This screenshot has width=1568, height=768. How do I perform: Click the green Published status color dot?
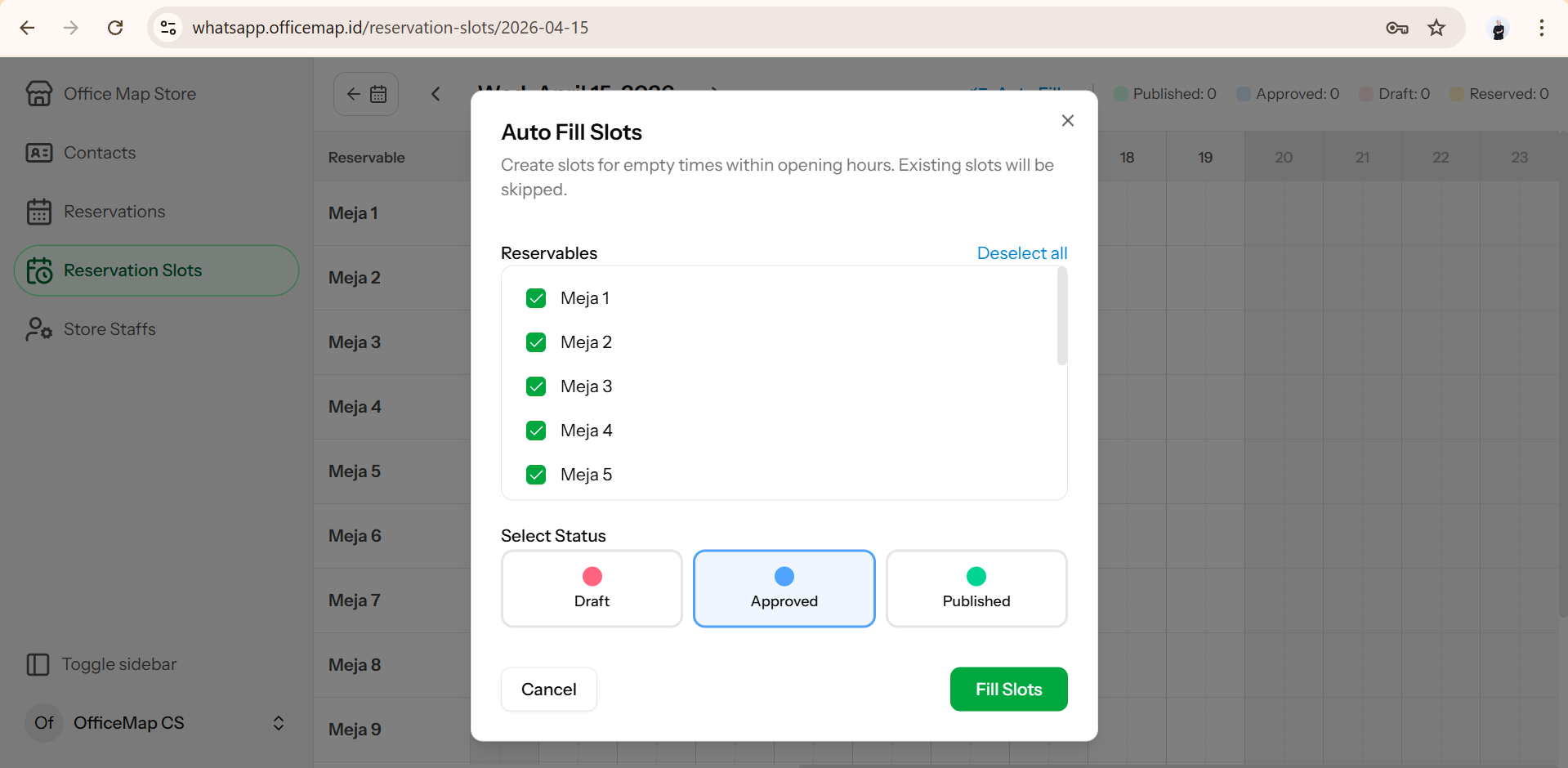click(x=976, y=575)
